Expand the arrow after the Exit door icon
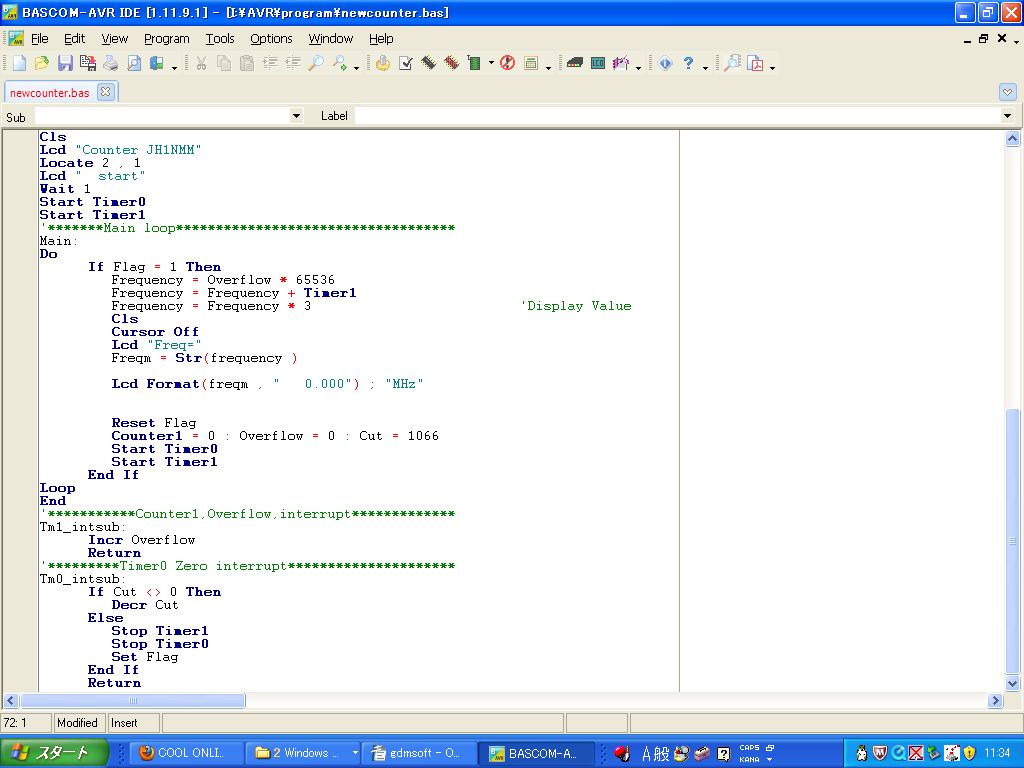Screen dimensions: 1024x768 [x=174, y=67]
